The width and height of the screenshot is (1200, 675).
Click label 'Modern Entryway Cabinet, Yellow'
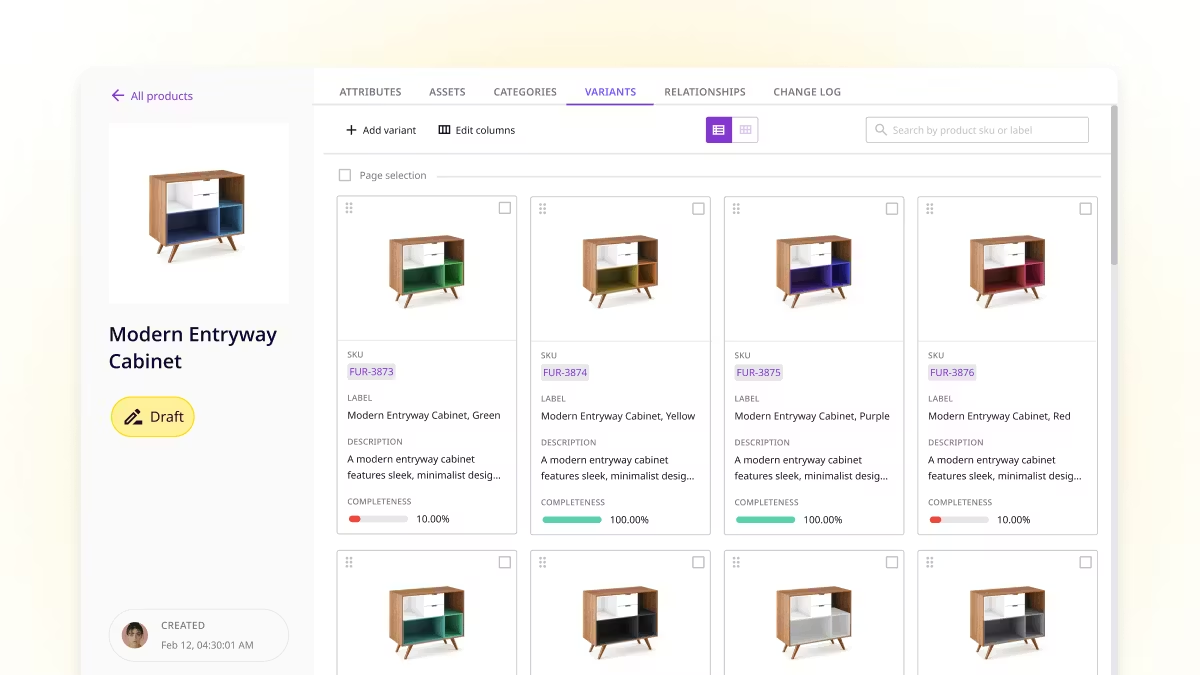[618, 416]
